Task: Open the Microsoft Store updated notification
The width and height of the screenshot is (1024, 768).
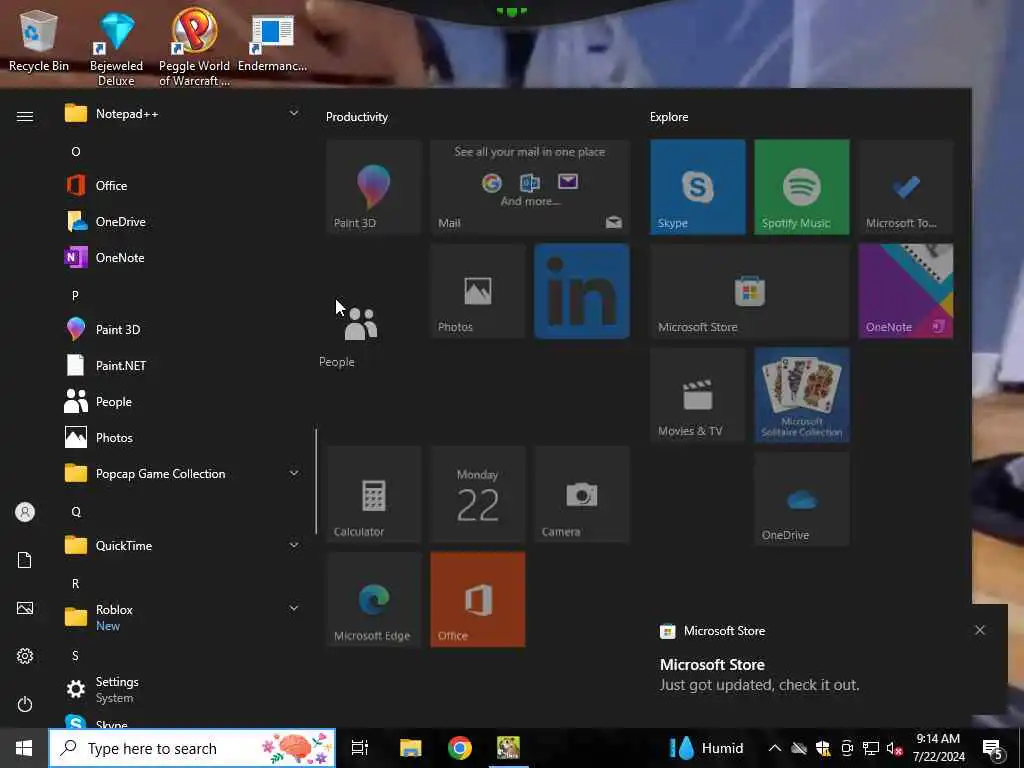Action: (826, 659)
